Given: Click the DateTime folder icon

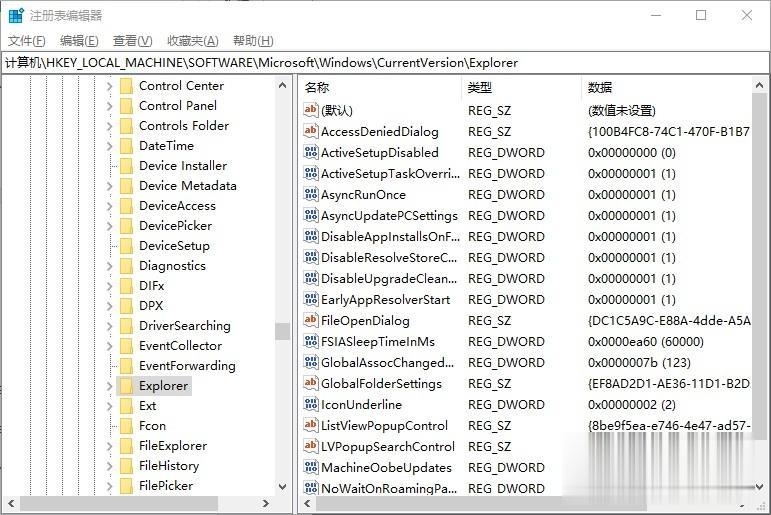Looking at the screenshot, I should 126,146.
